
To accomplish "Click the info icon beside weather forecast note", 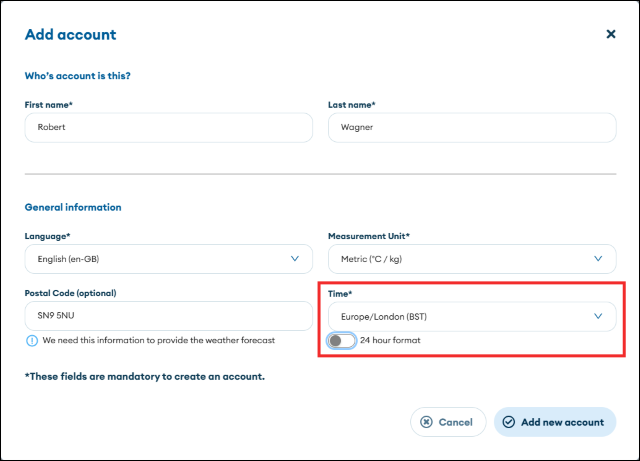I will (x=32, y=341).
